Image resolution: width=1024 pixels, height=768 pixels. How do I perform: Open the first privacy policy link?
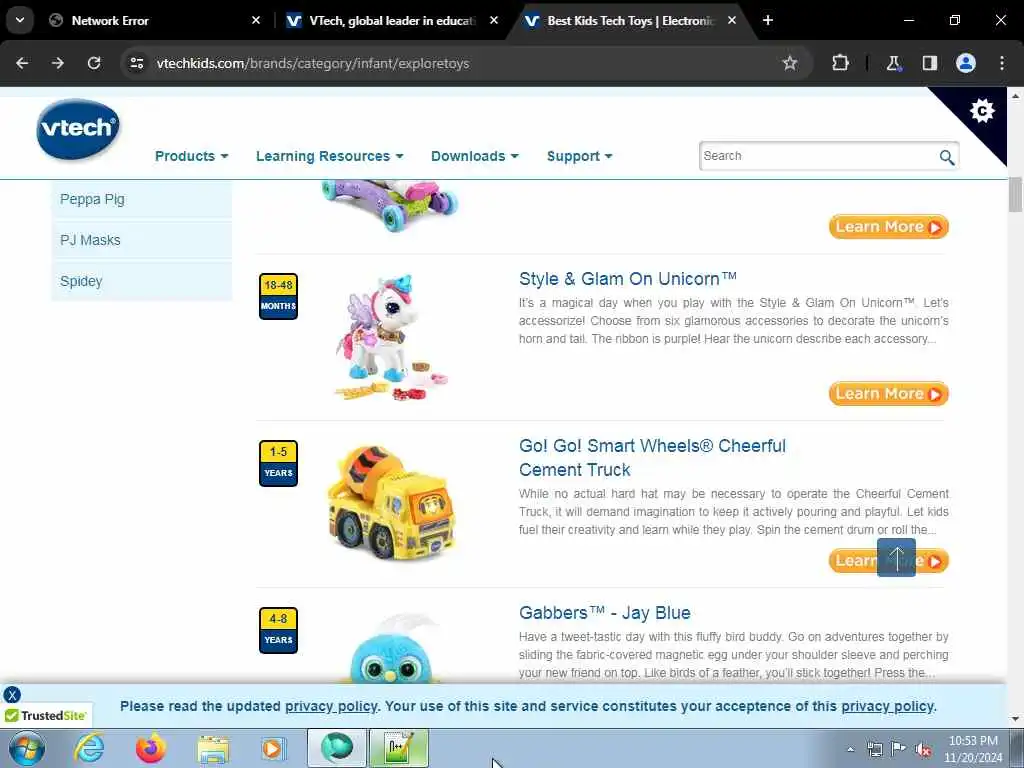click(331, 707)
